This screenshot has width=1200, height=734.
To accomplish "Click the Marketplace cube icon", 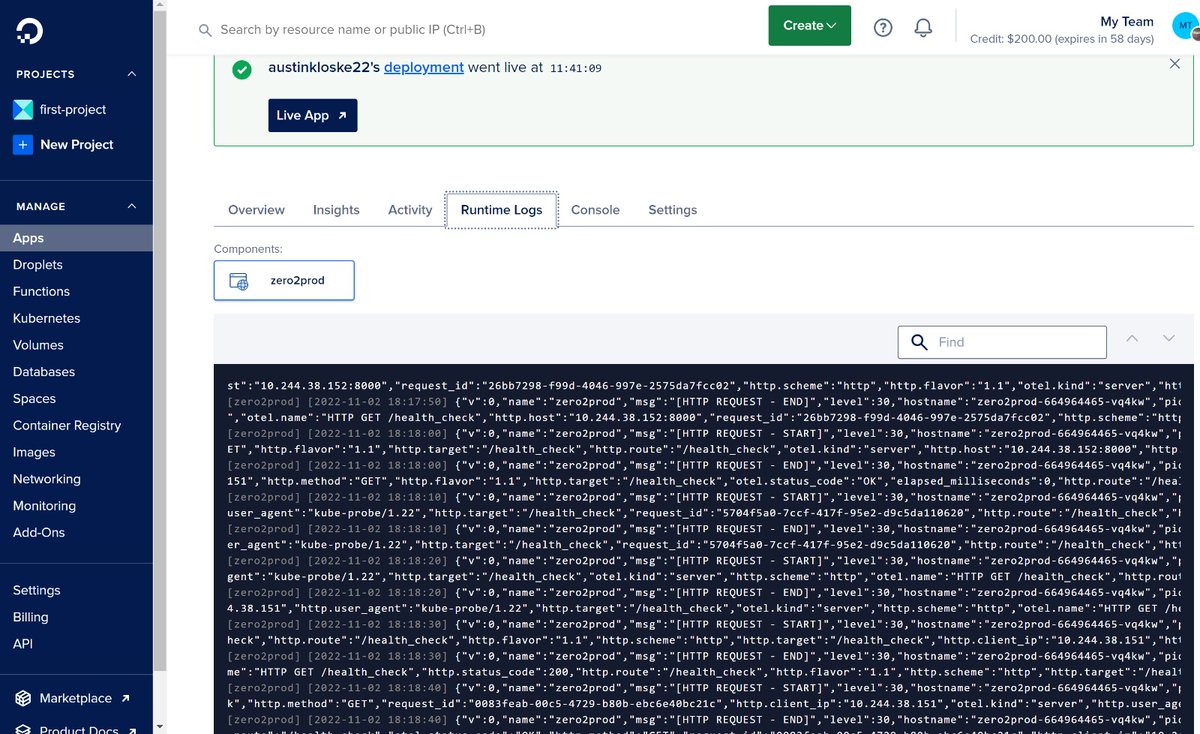I will pos(22,698).
